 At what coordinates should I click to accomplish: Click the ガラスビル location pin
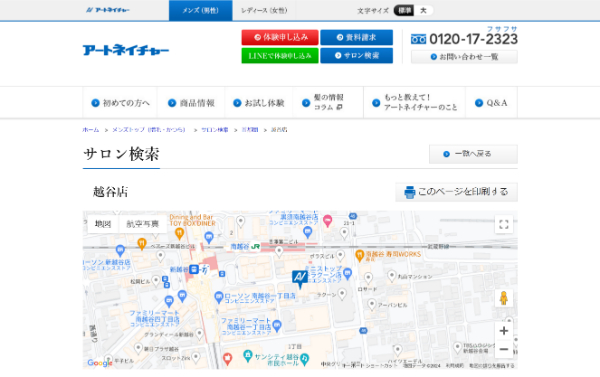pos(340,255)
